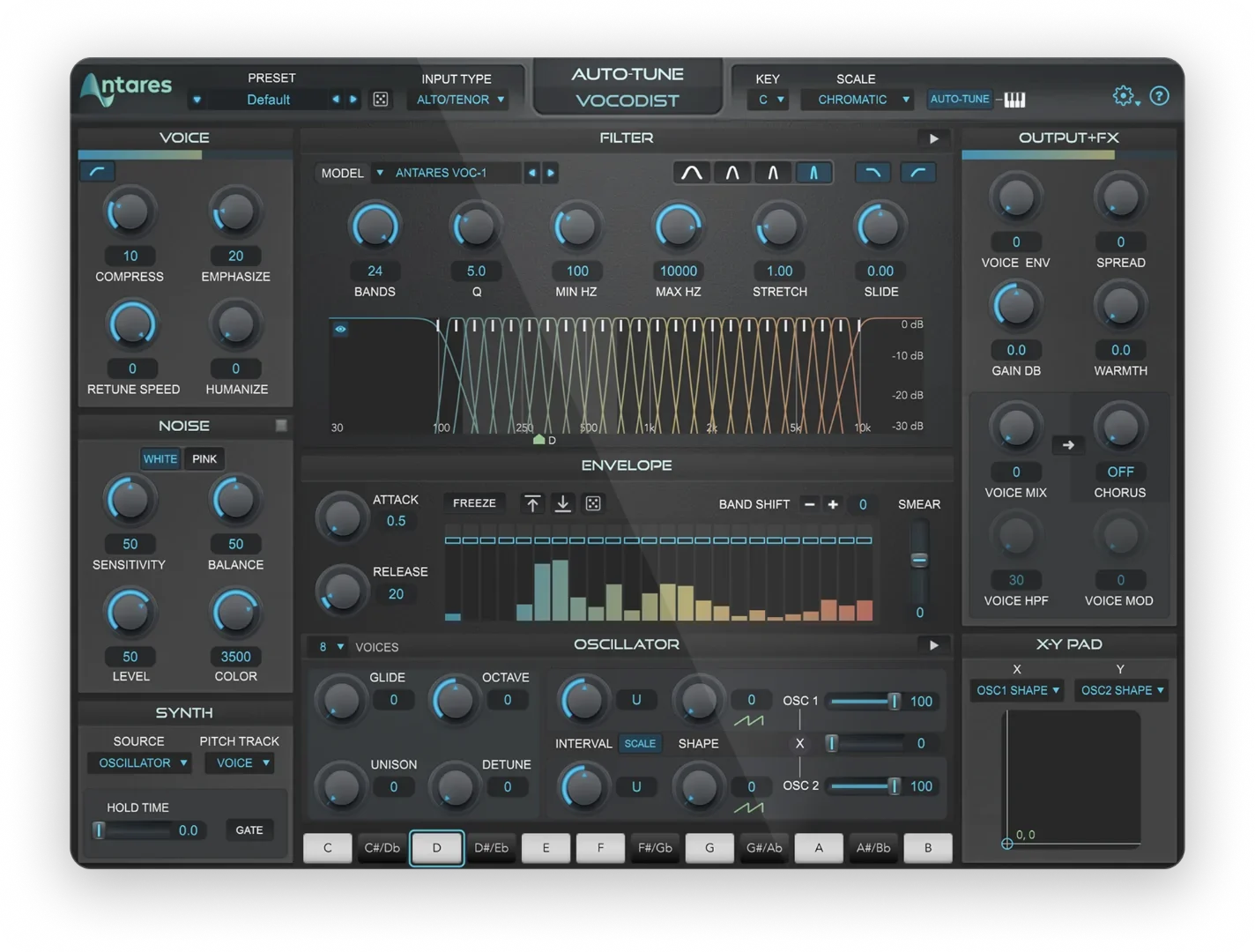
Task: Click the A note key
Action: (x=819, y=848)
